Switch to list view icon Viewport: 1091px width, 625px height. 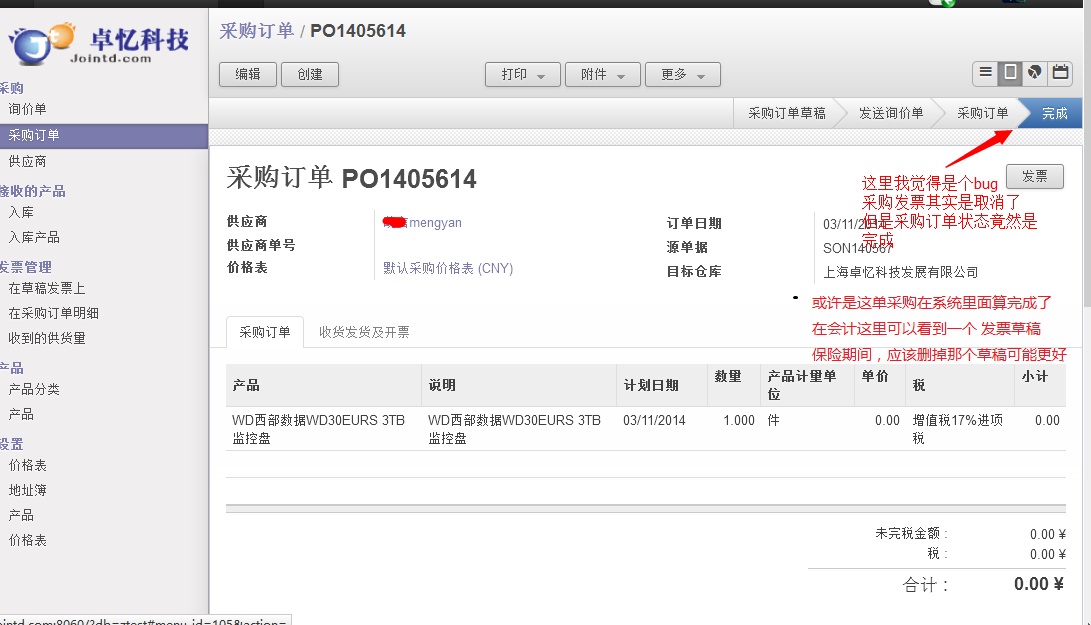pos(986,73)
